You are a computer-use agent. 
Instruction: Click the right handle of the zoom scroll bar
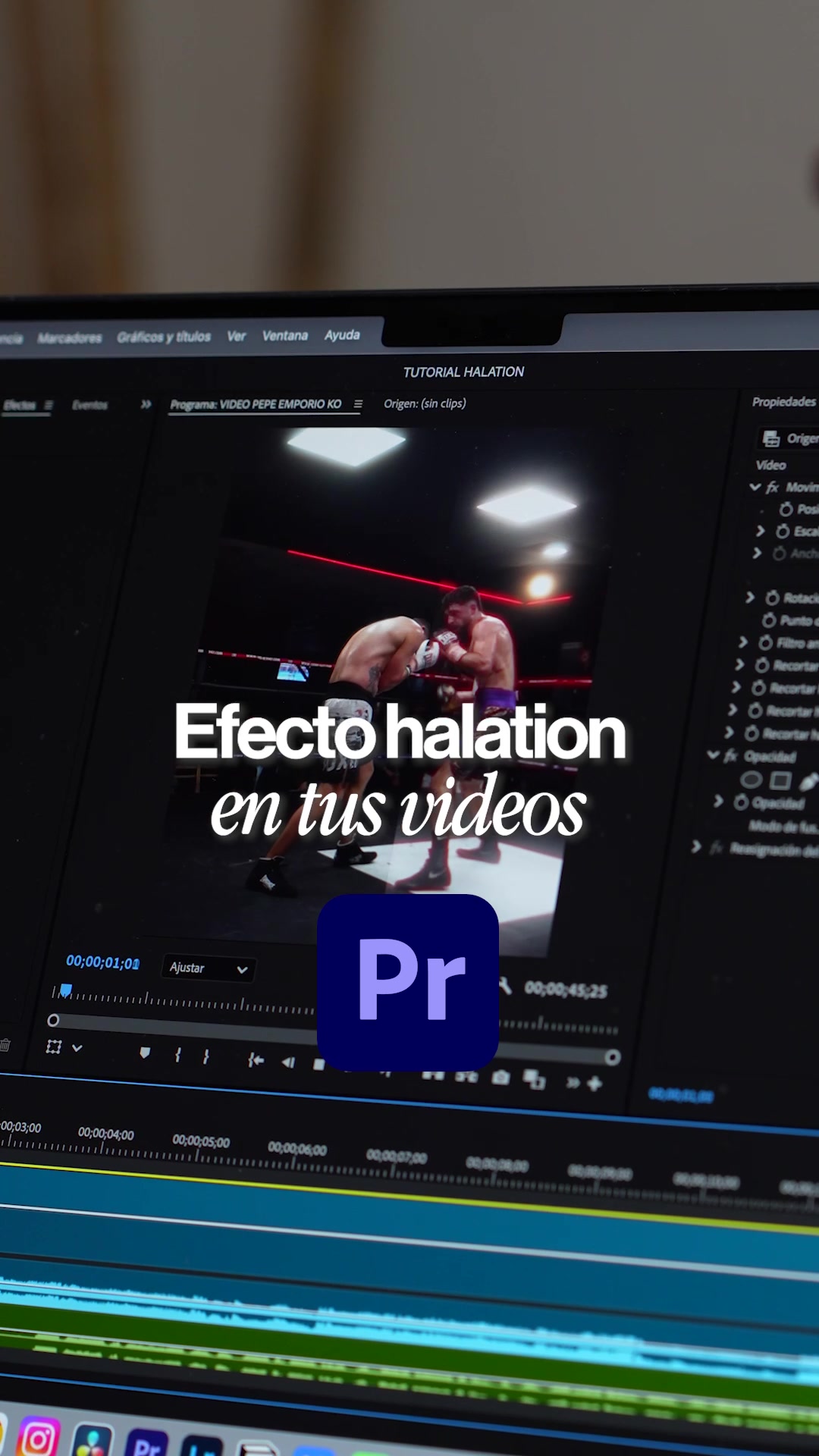coord(613,1057)
